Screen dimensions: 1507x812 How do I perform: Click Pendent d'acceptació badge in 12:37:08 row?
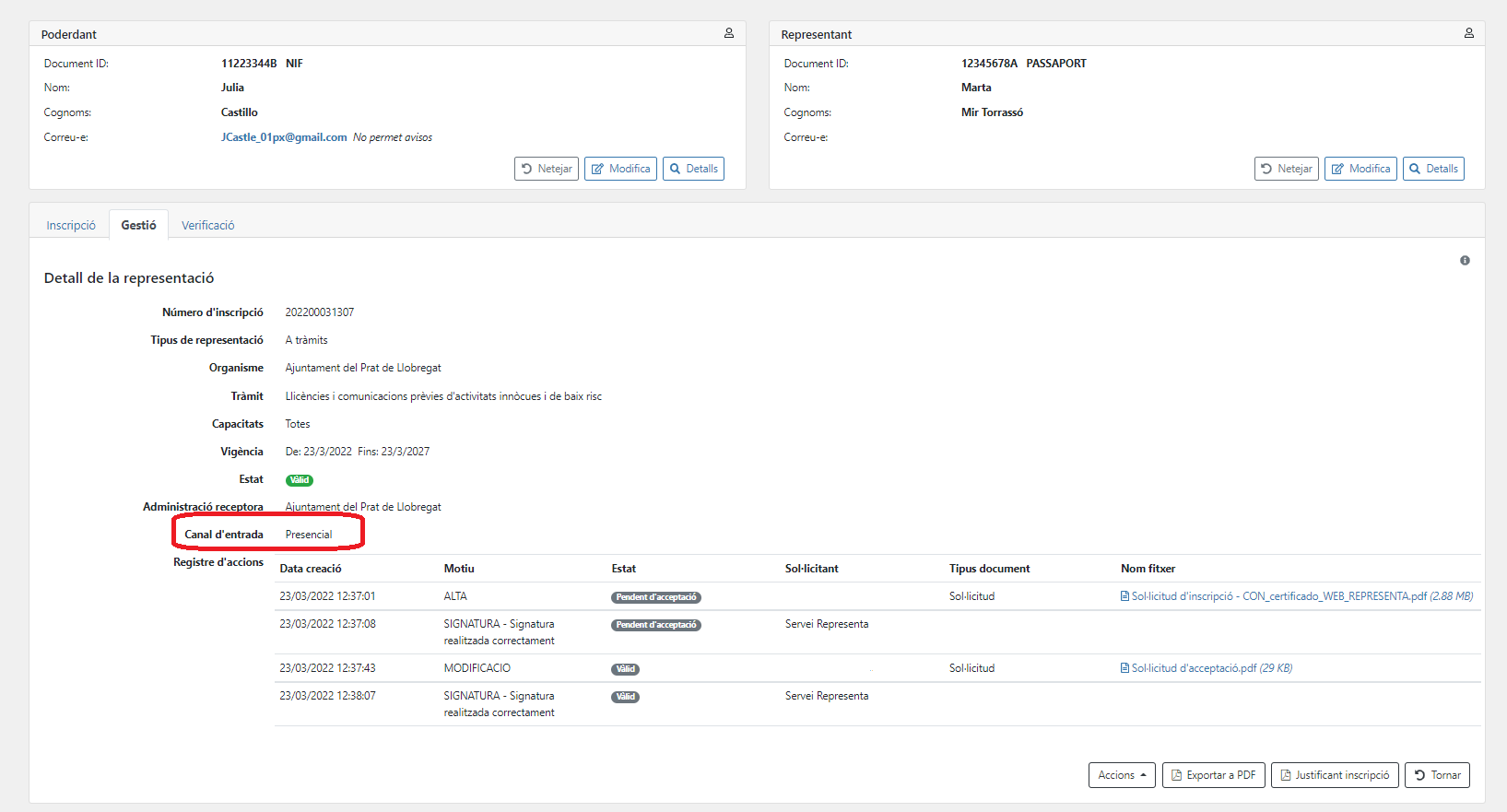tap(656, 625)
